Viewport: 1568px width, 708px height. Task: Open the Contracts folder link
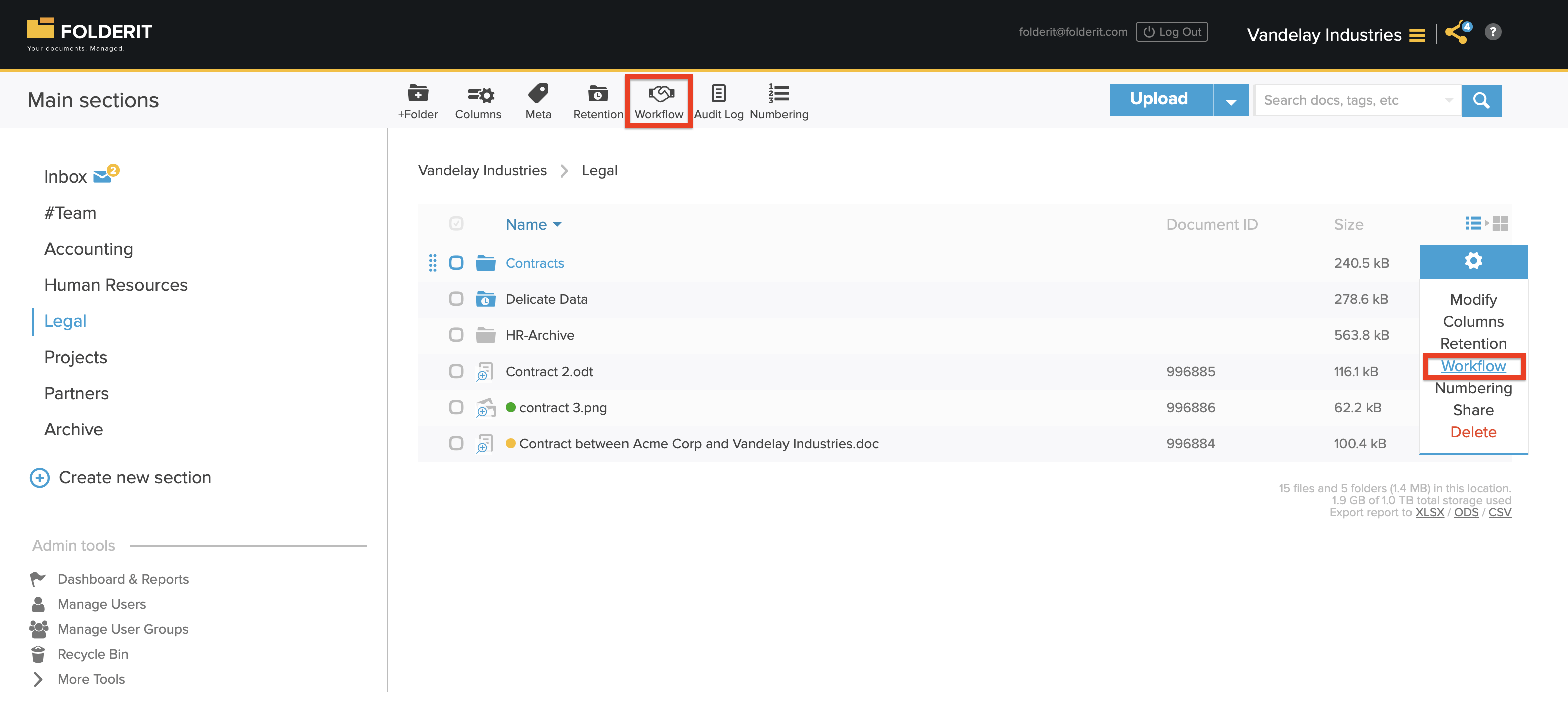534,263
